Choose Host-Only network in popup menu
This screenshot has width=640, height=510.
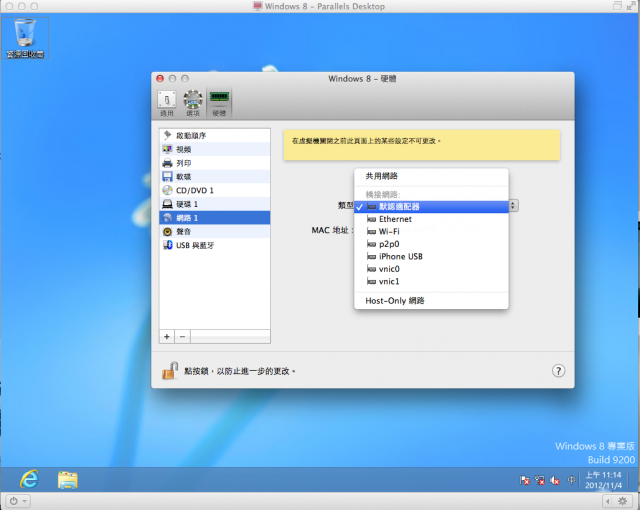pyautogui.click(x=431, y=301)
